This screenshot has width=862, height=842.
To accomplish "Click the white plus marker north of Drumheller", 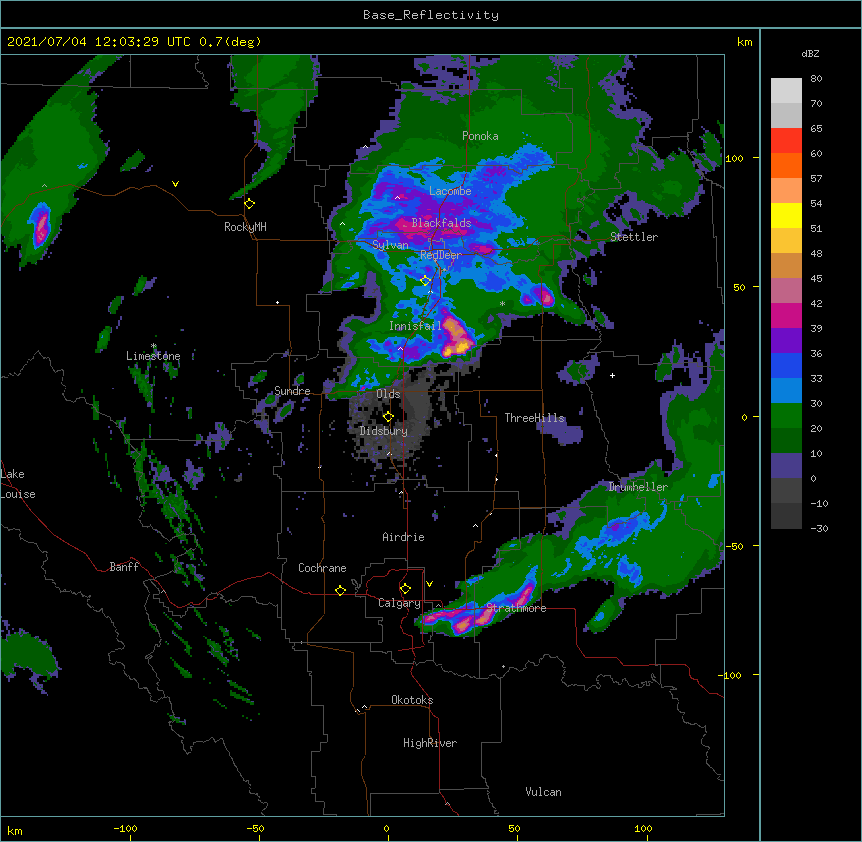I will coord(612,375).
